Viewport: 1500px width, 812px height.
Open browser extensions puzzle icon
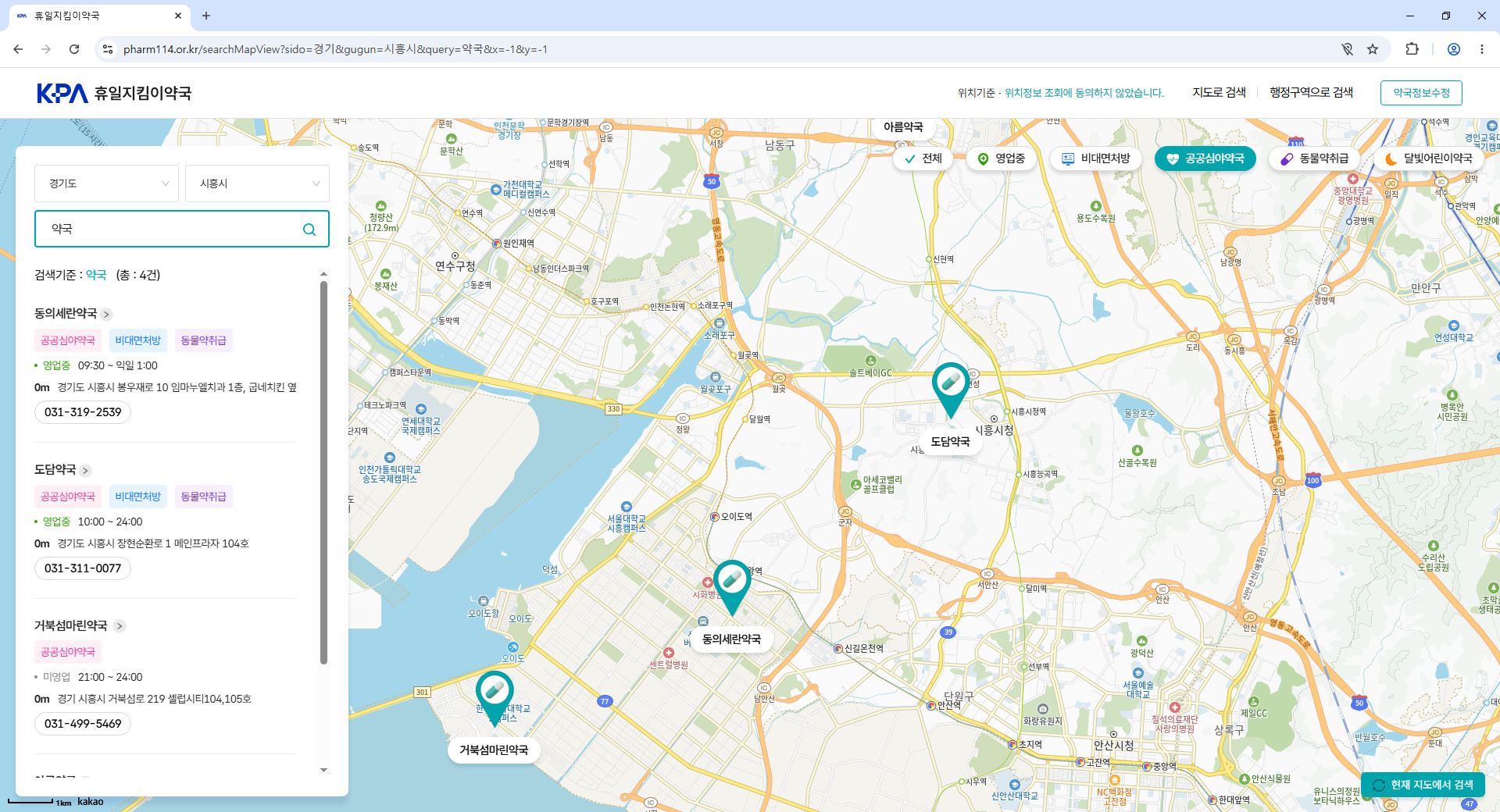[1412, 49]
